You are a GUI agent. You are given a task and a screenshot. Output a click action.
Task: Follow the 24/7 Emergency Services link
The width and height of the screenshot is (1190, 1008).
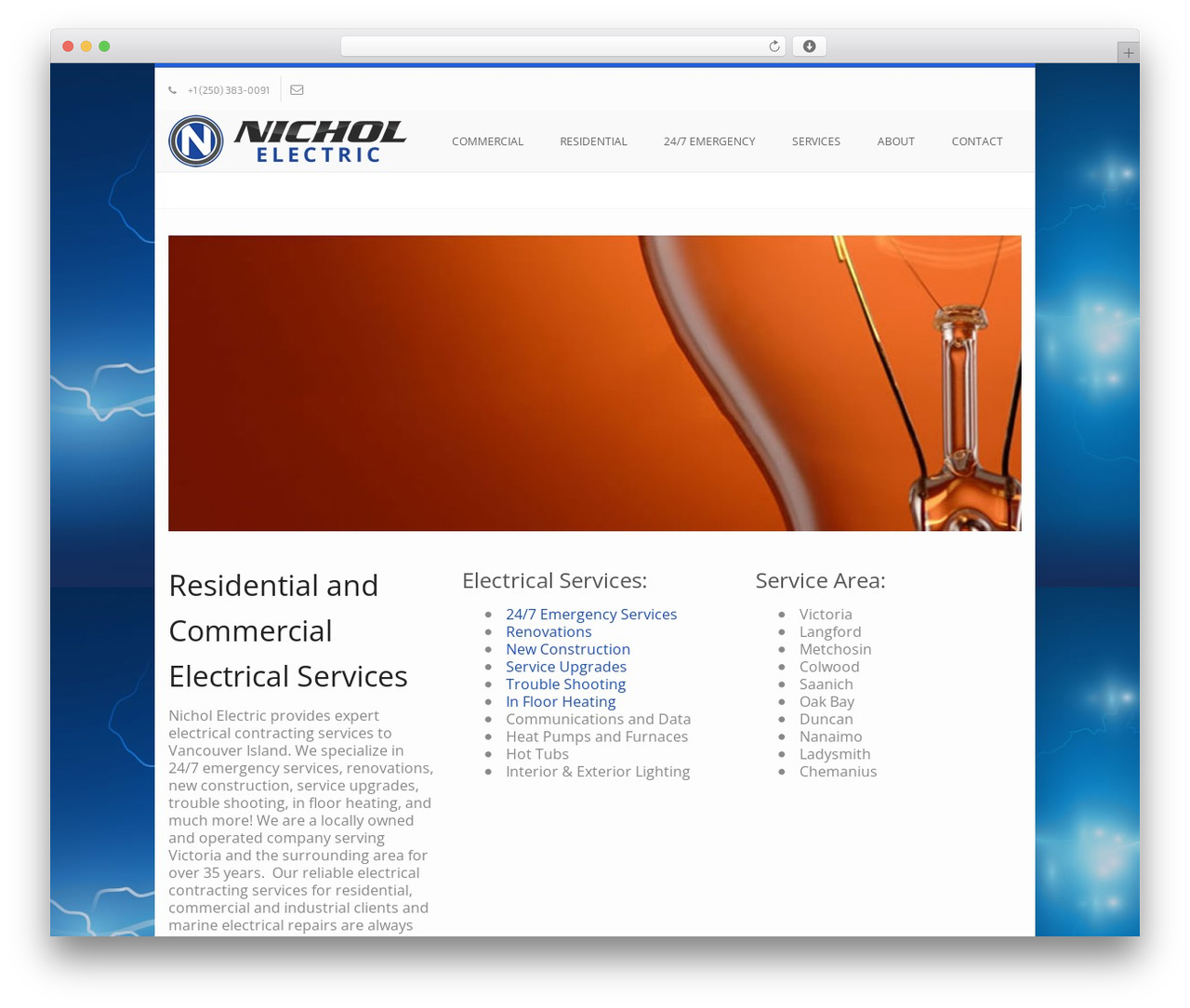[x=591, y=615]
